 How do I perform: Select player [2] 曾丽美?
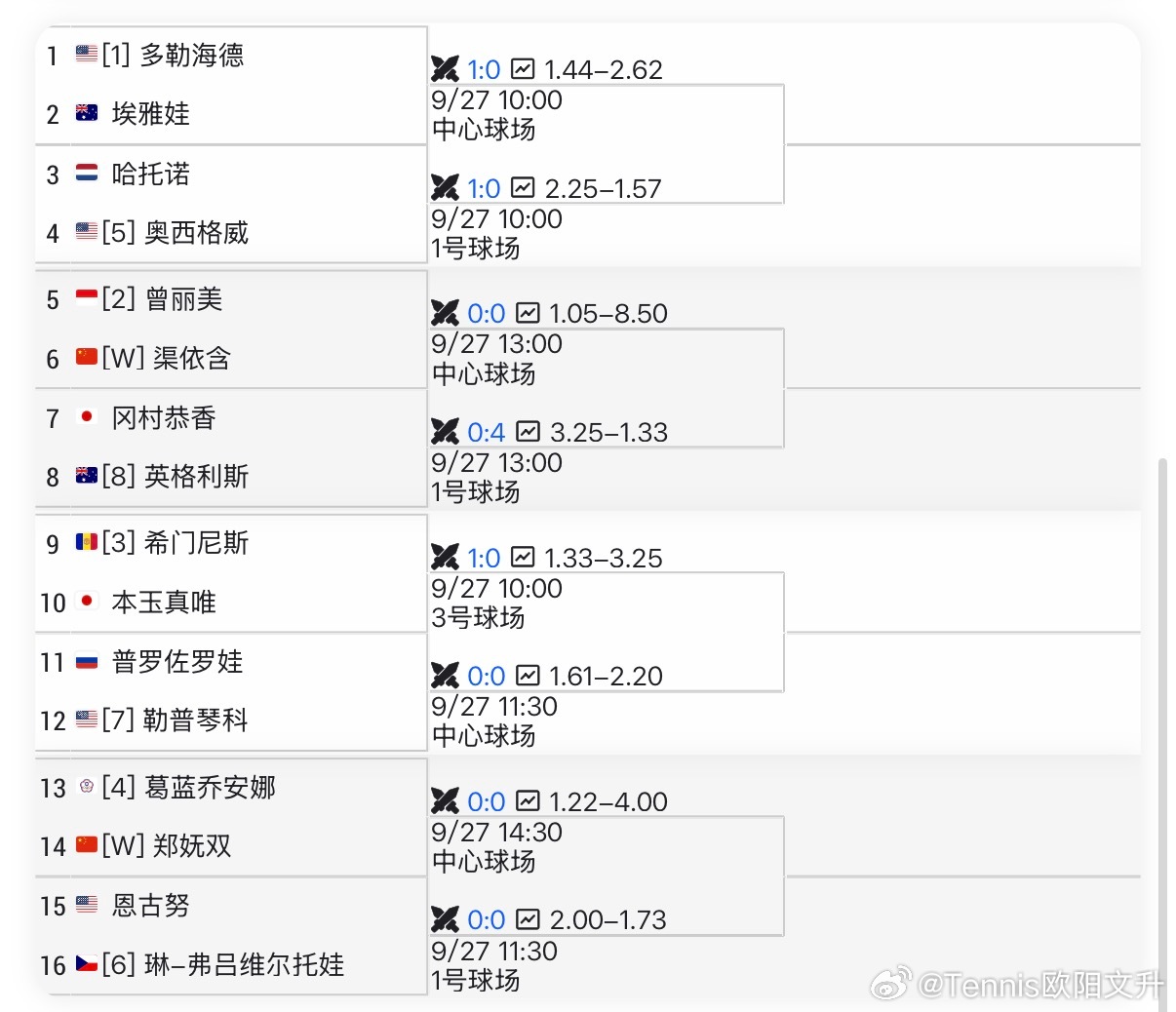coord(162,298)
